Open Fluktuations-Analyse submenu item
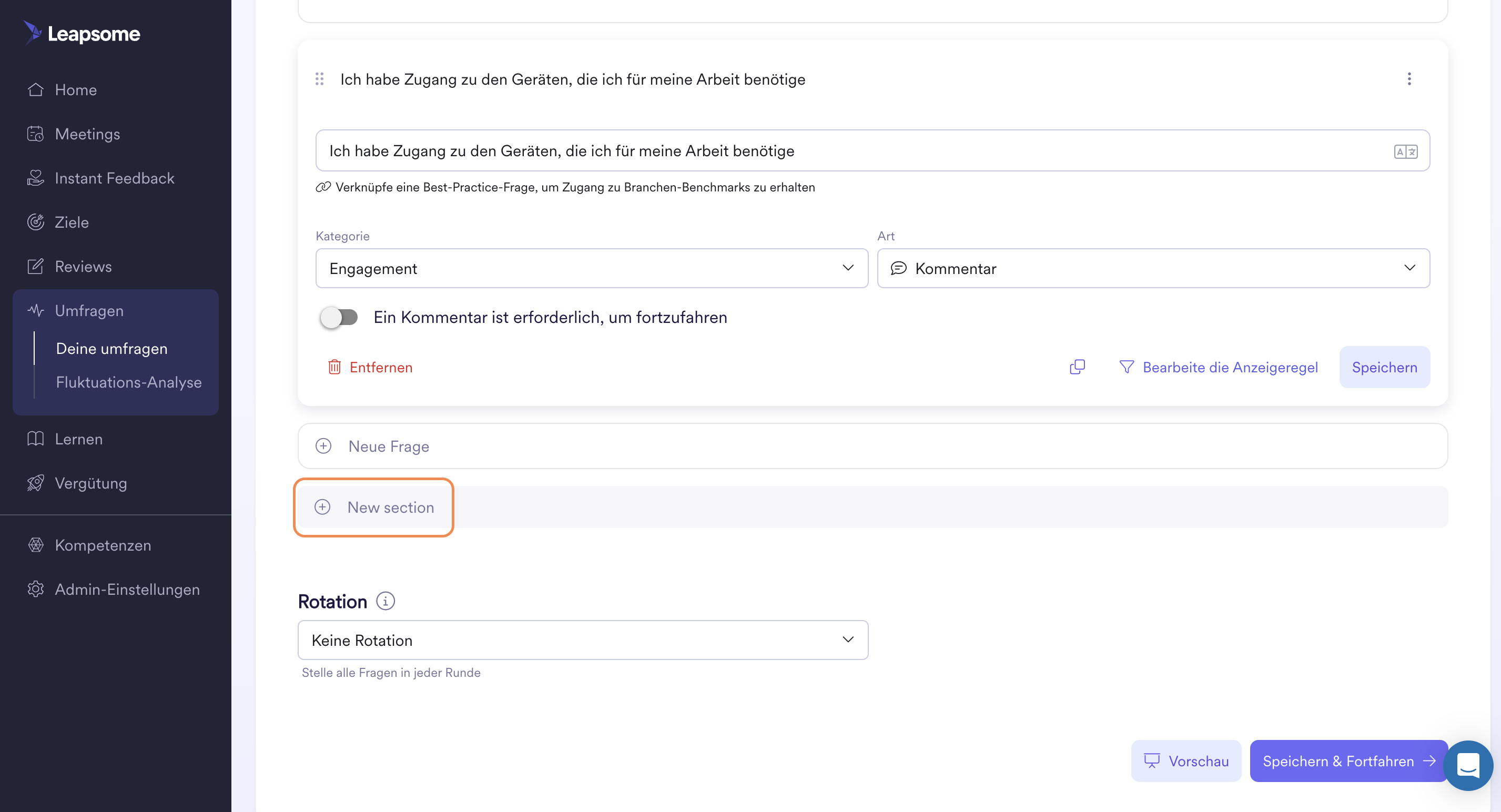 tap(128, 382)
